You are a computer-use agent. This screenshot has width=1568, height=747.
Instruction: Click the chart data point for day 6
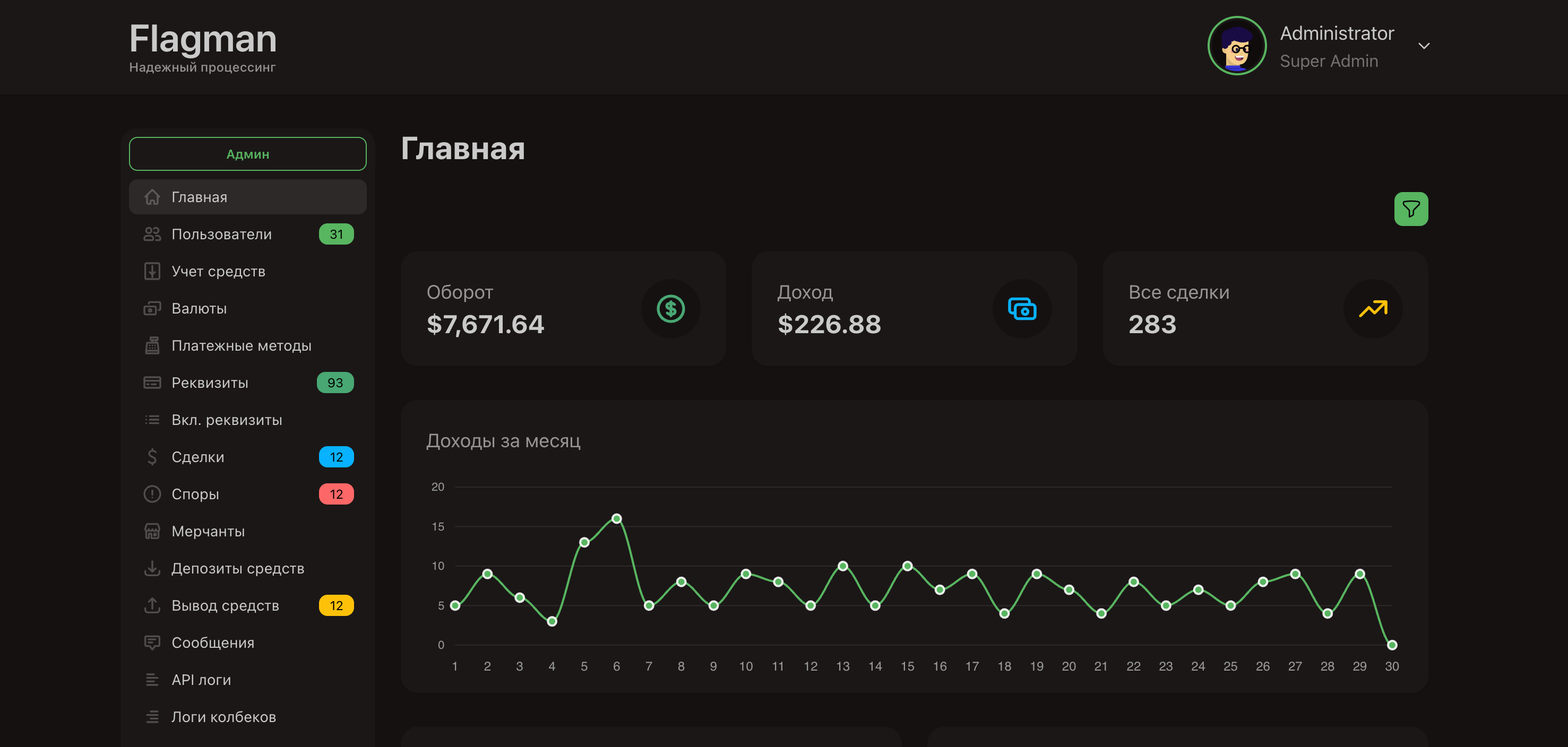tap(616, 519)
